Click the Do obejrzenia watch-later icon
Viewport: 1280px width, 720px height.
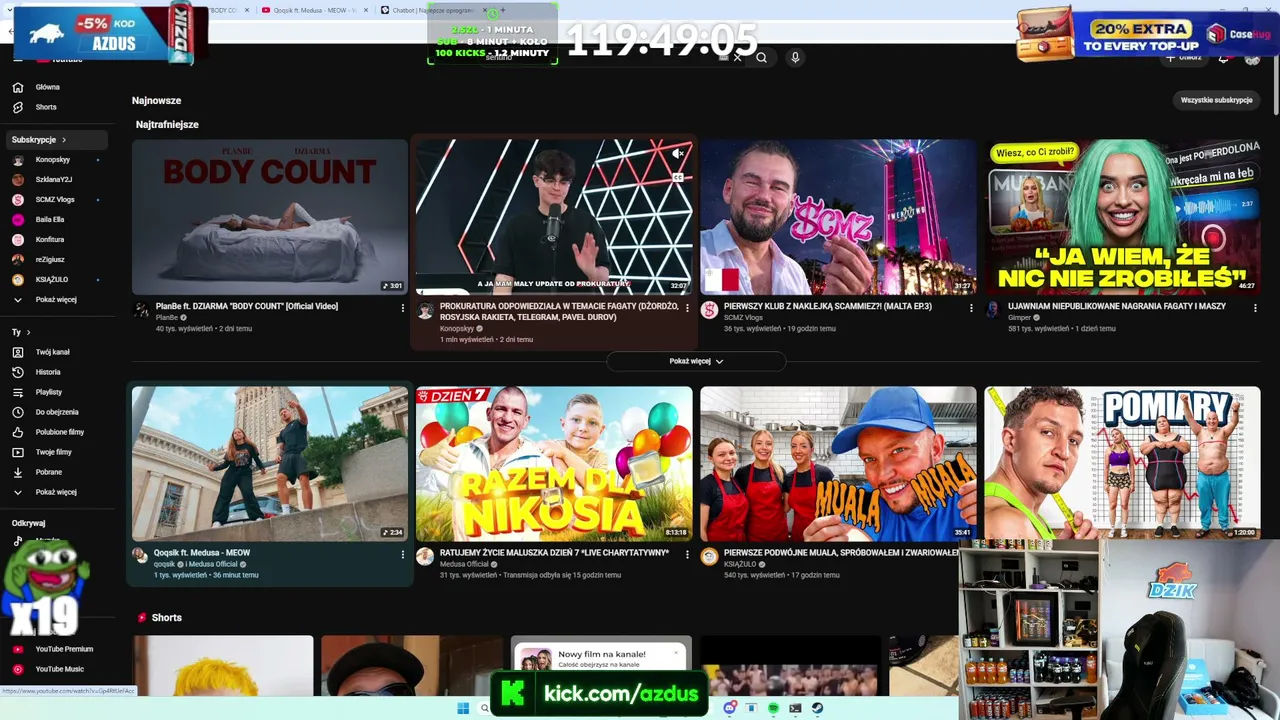(x=18, y=412)
